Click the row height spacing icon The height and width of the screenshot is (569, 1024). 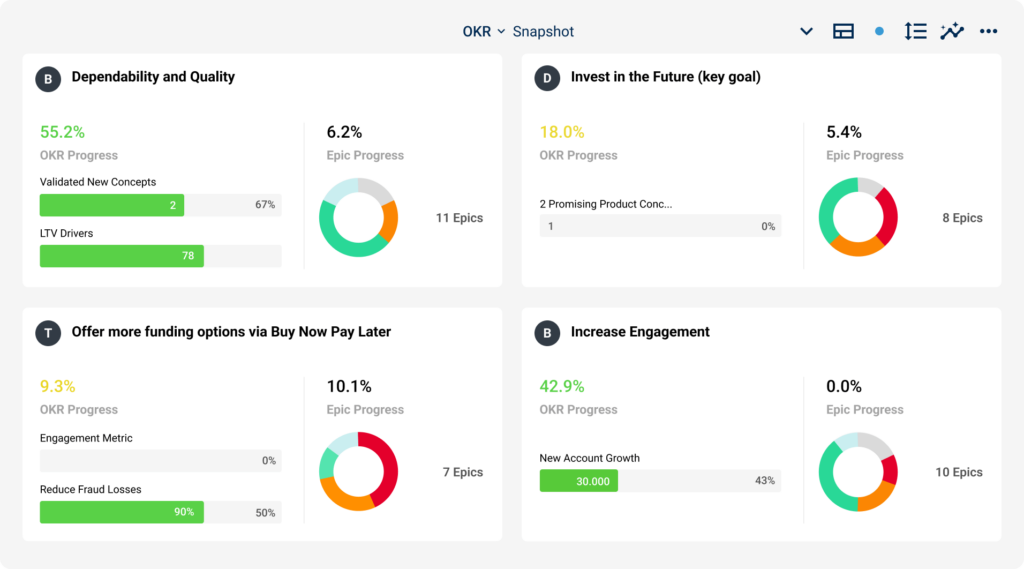coord(915,31)
